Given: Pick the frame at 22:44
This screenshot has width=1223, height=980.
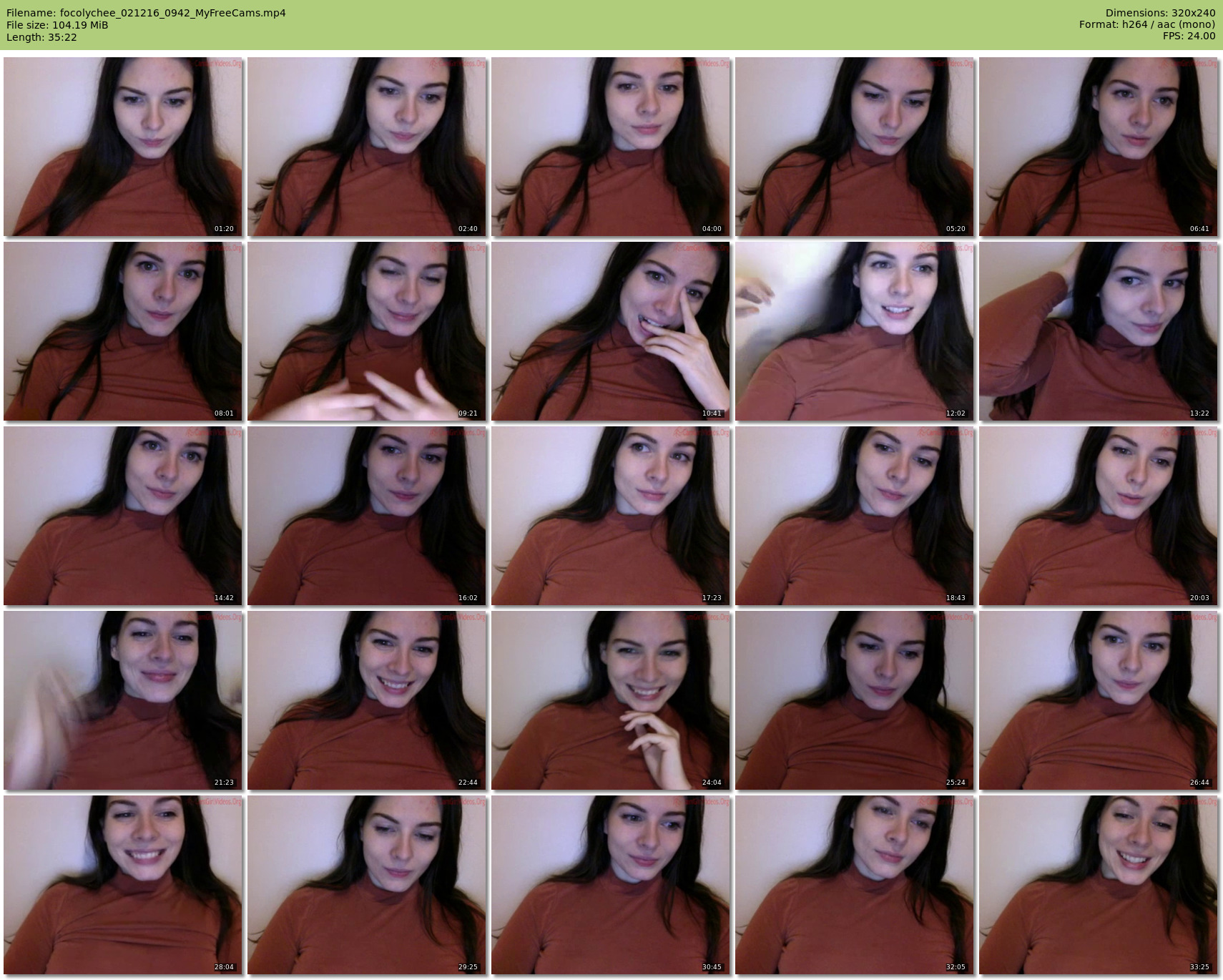Looking at the screenshot, I should point(367,700).
